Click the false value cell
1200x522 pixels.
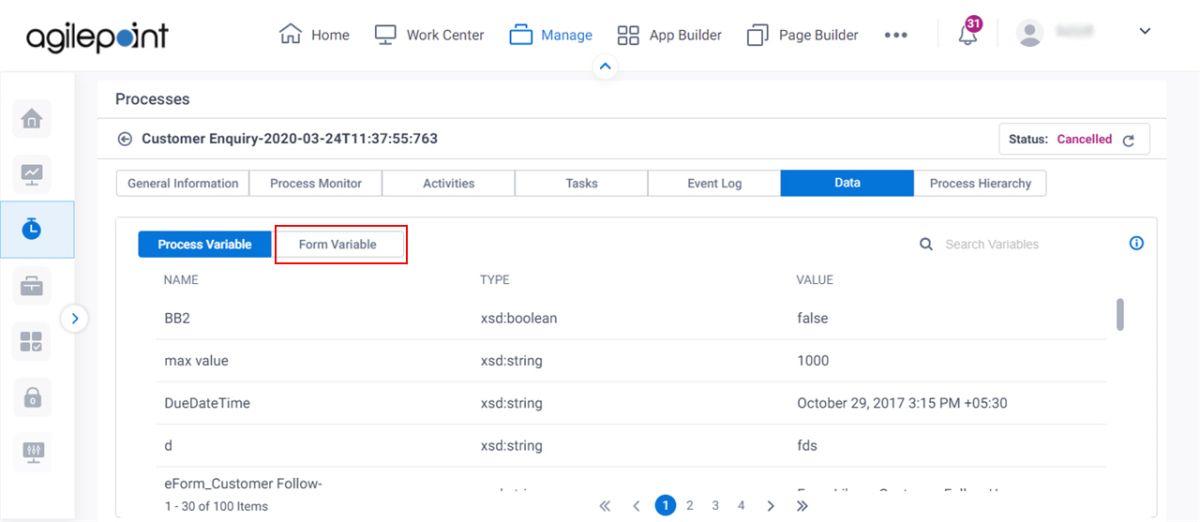(813, 318)
